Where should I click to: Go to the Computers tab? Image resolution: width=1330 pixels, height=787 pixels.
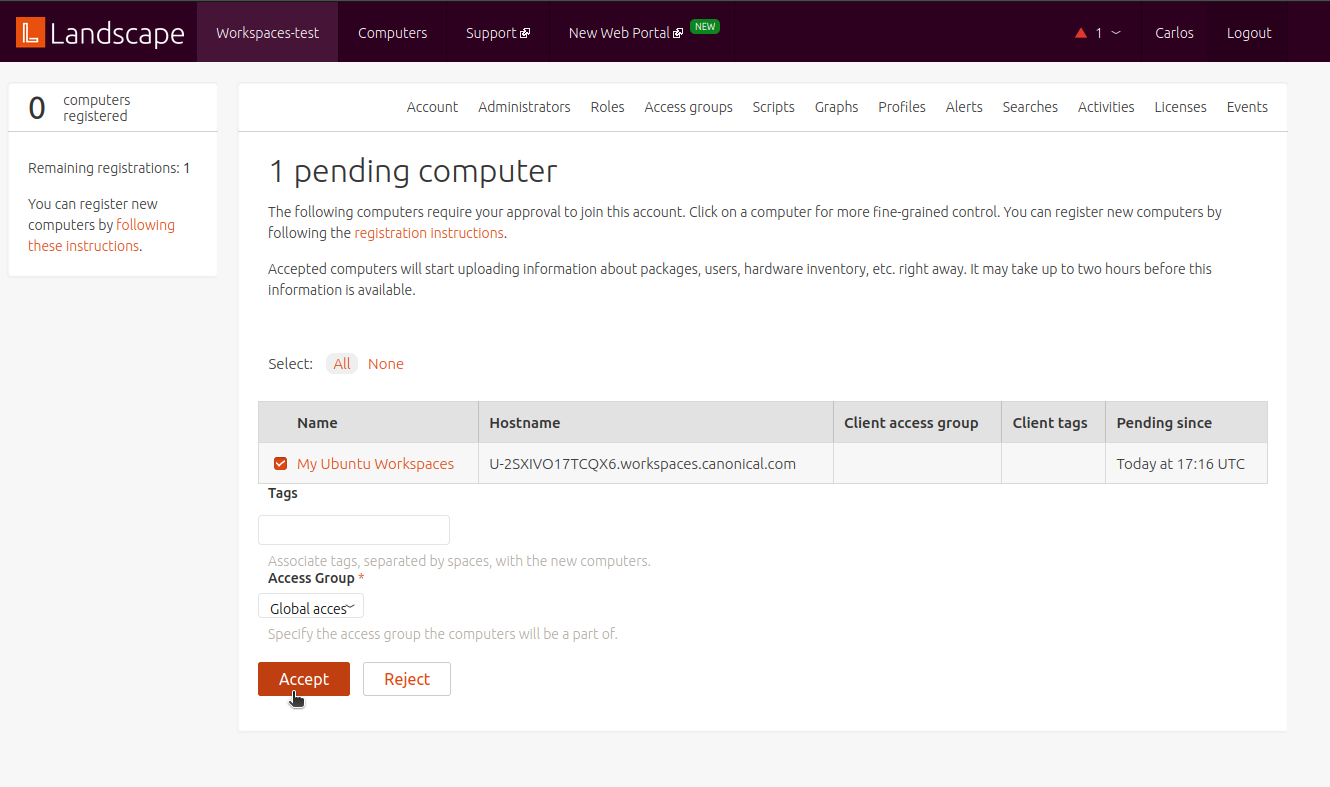point(392,32)
